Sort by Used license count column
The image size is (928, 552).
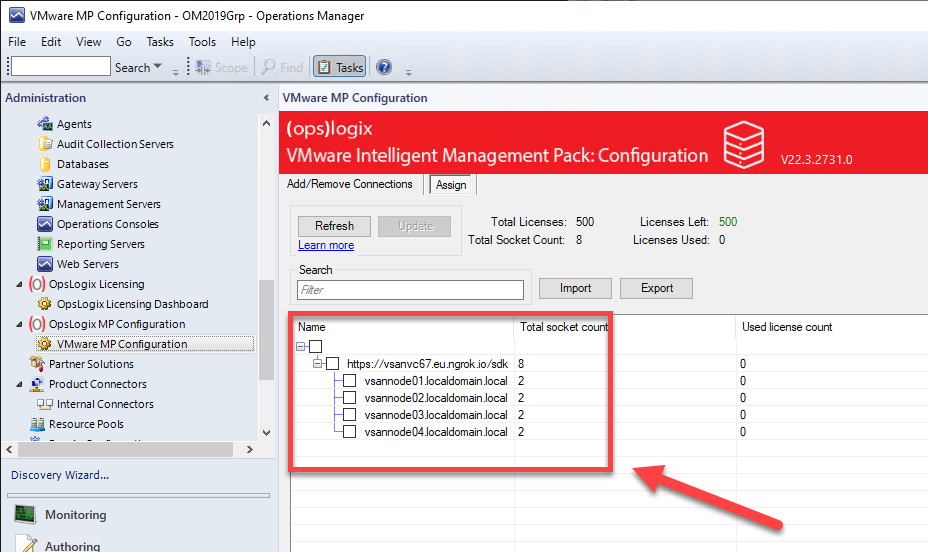tap(832, 327)
